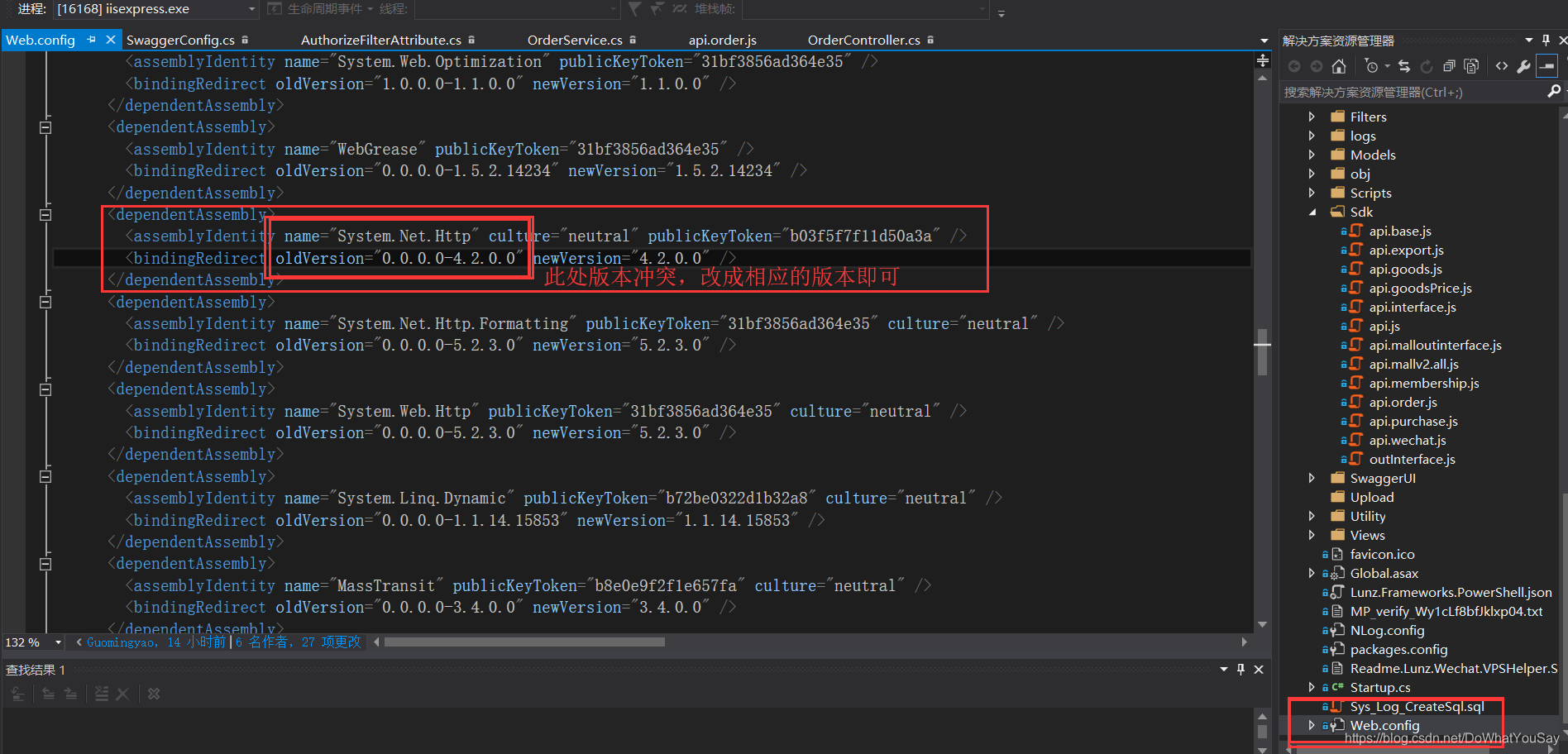Click the Forward arrow in Solution Explorer toolbar
Image resolution: width=1568 pixels, height=754 pixels.
(1316, 66)
